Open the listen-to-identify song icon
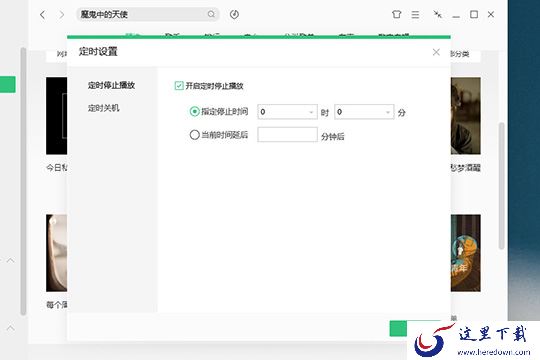 [x=234, y=14]
